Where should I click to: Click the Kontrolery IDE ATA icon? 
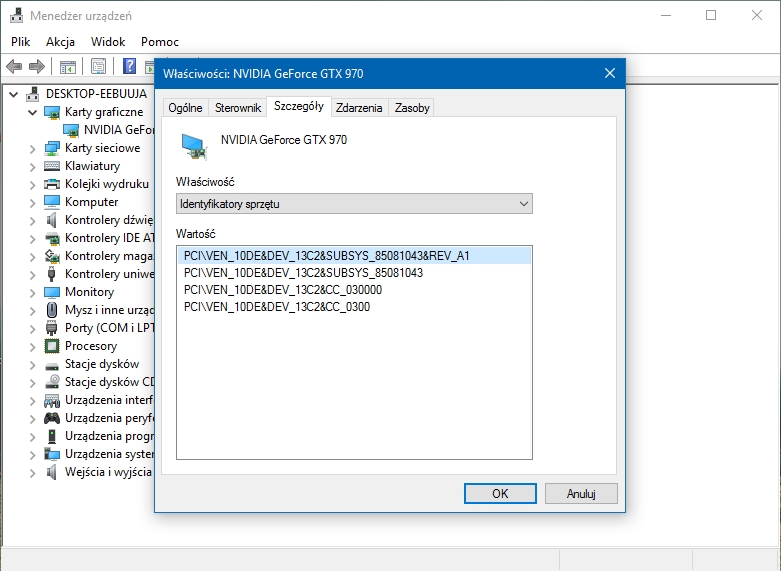[52, 238]
